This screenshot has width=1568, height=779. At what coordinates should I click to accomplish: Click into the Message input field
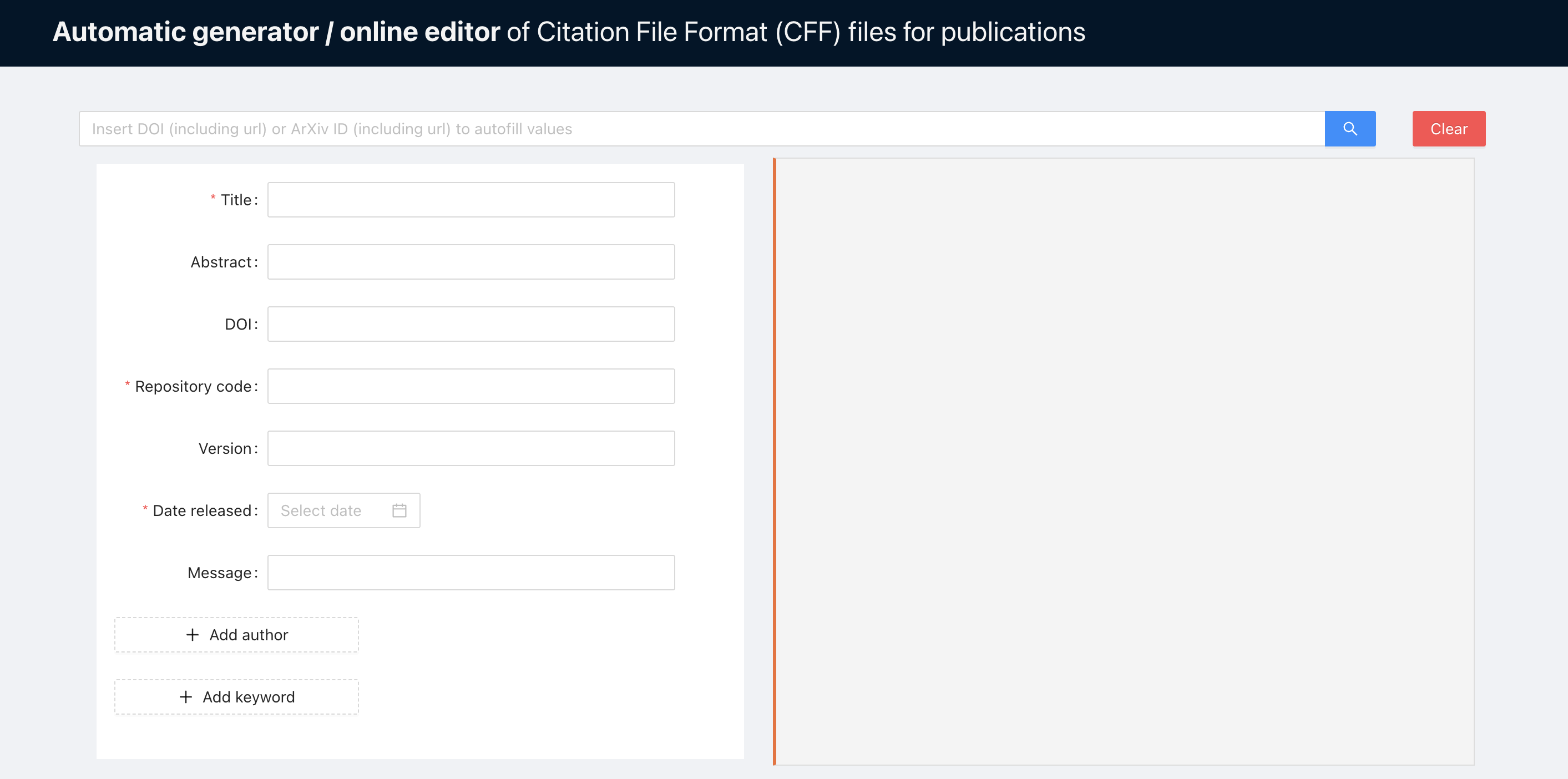pos(471,572)
